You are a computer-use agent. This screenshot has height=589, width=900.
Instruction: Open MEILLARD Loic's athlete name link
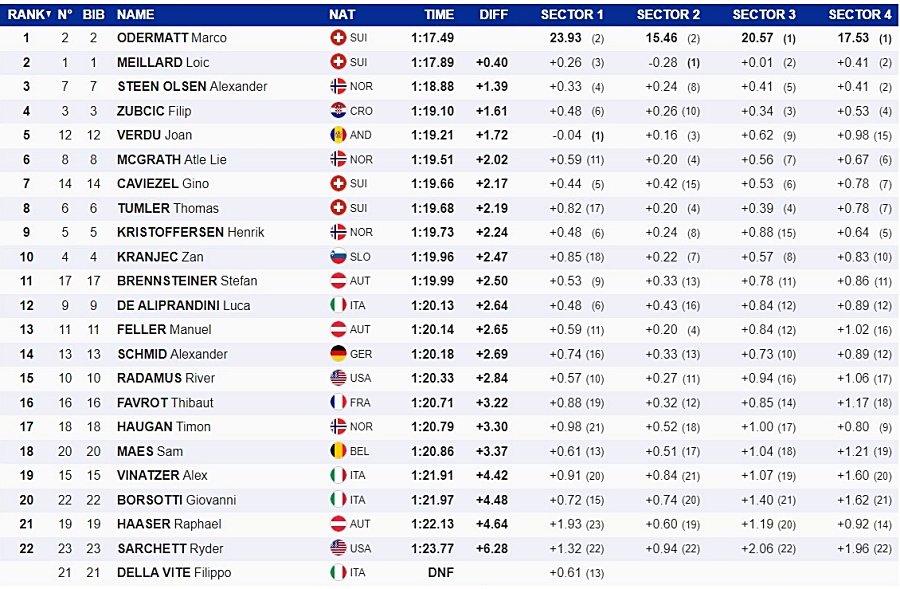coord(163,62)
